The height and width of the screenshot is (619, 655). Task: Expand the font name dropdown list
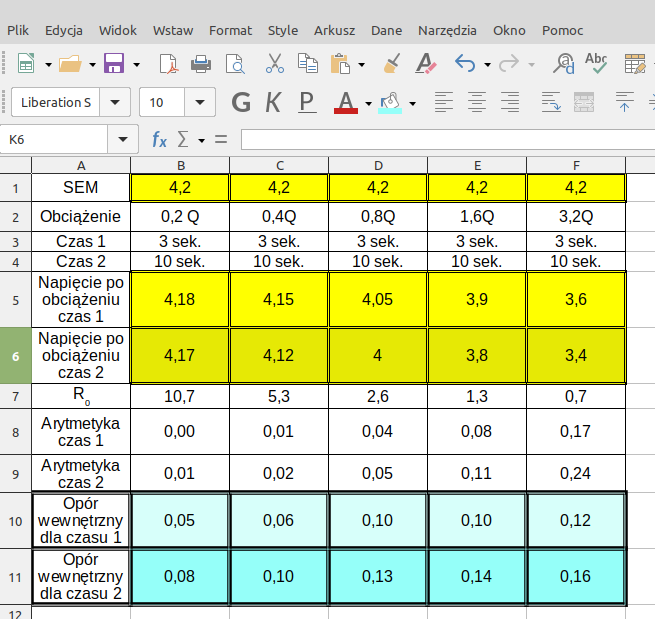[115, 102]
